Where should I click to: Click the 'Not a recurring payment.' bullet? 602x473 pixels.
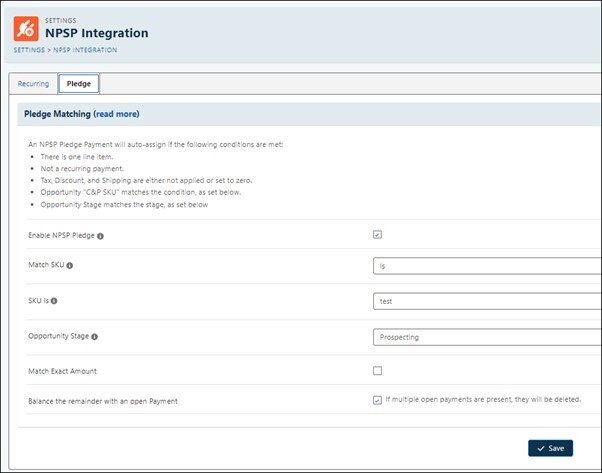[x=82, y=169]
